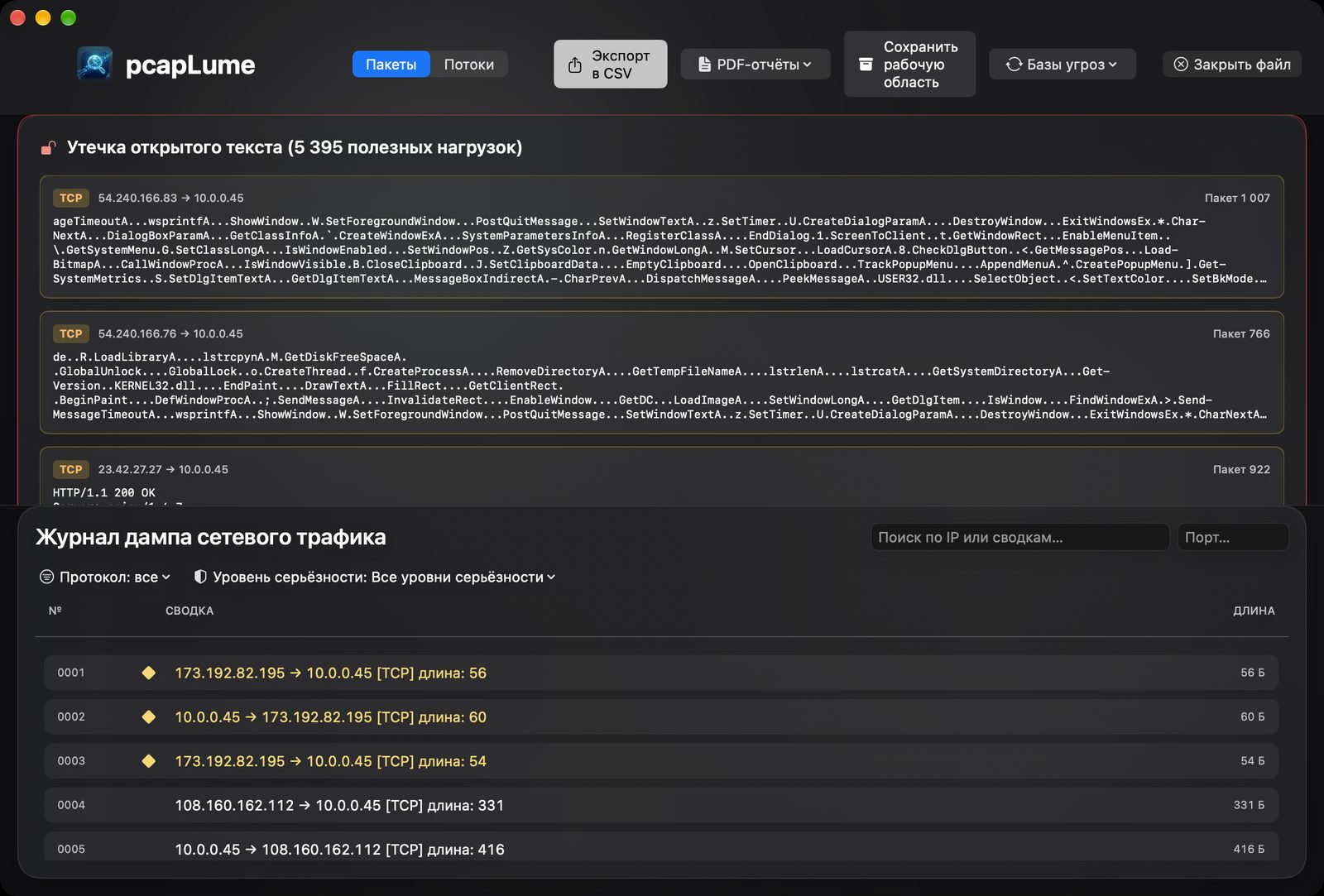This screenshot has height=896, width=1324.
Task: Click the ДЛИНА column header
Action: (x=1254, y=611)
